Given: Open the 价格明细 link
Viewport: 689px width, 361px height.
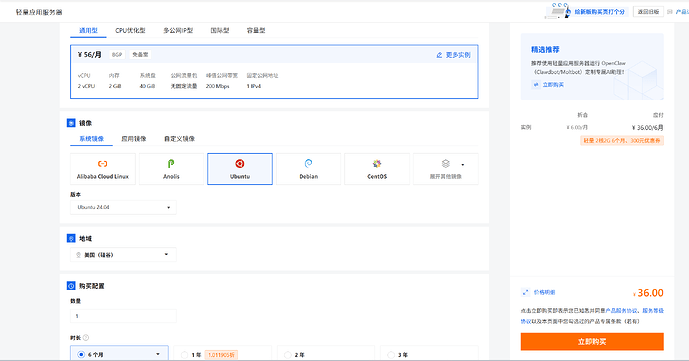Looking at the screenshot, I should coord(544,292).
